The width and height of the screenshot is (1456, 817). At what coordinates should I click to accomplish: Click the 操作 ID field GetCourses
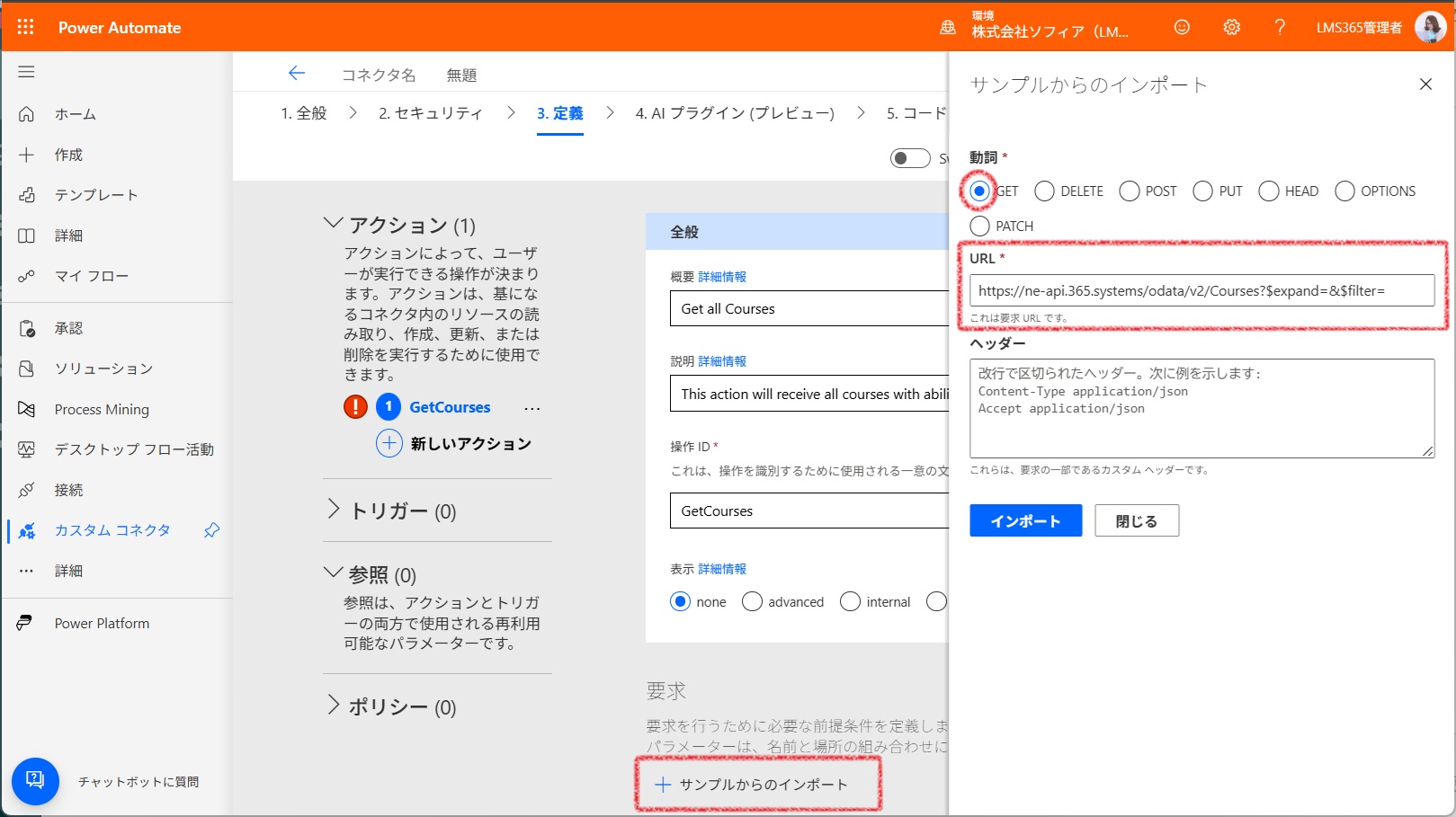click(x=809, y=511)
